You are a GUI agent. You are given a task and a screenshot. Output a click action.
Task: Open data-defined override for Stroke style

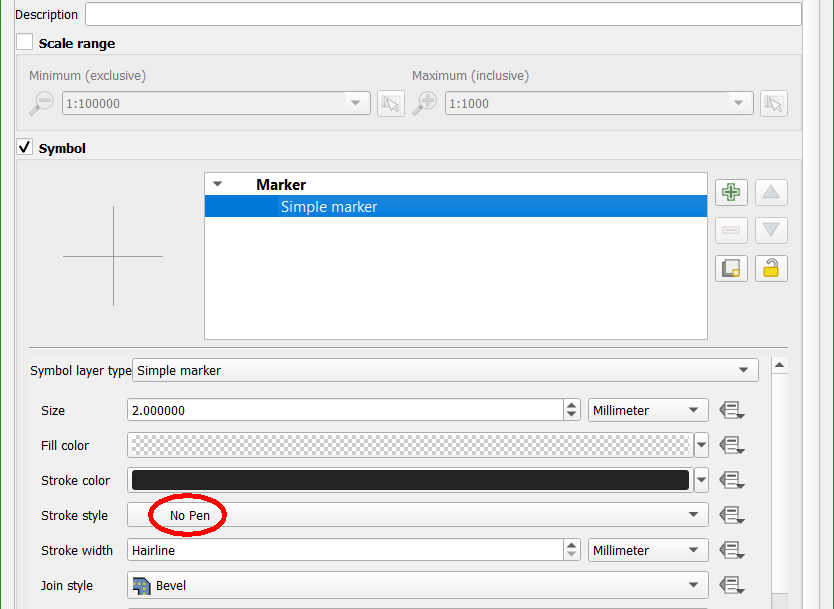click(731, 515)
